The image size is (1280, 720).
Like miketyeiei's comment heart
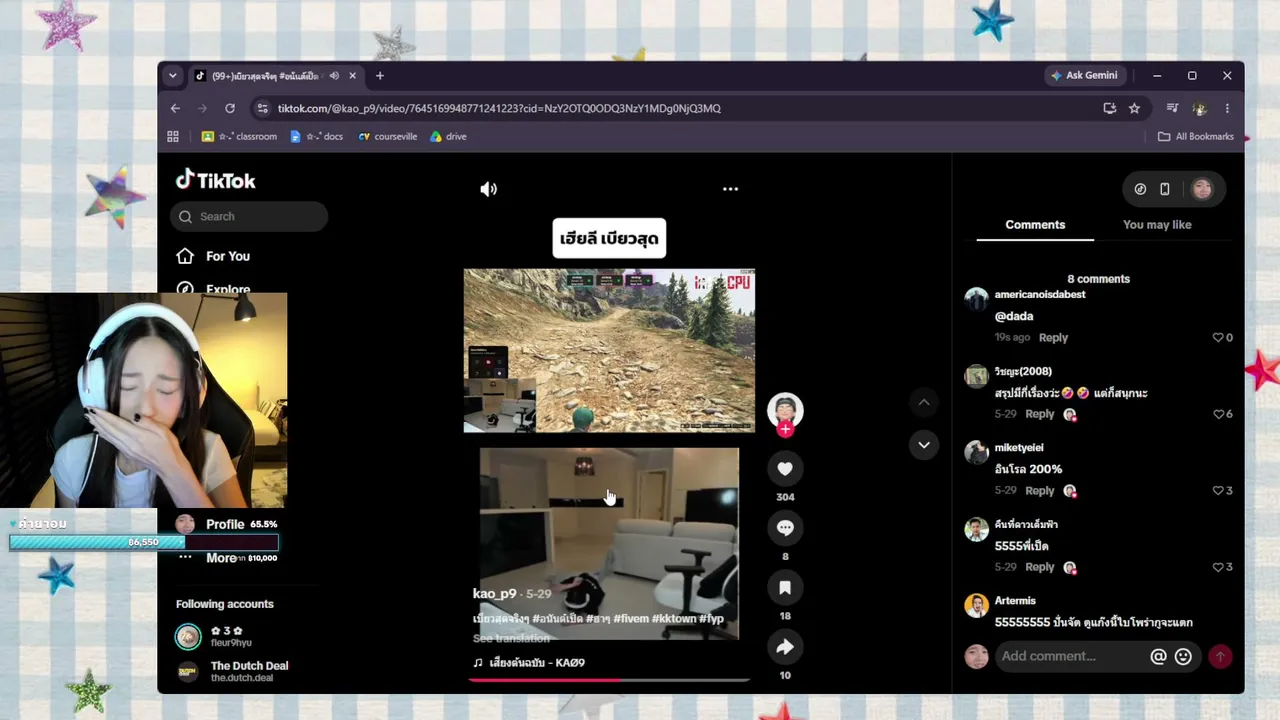[1218, 491]
